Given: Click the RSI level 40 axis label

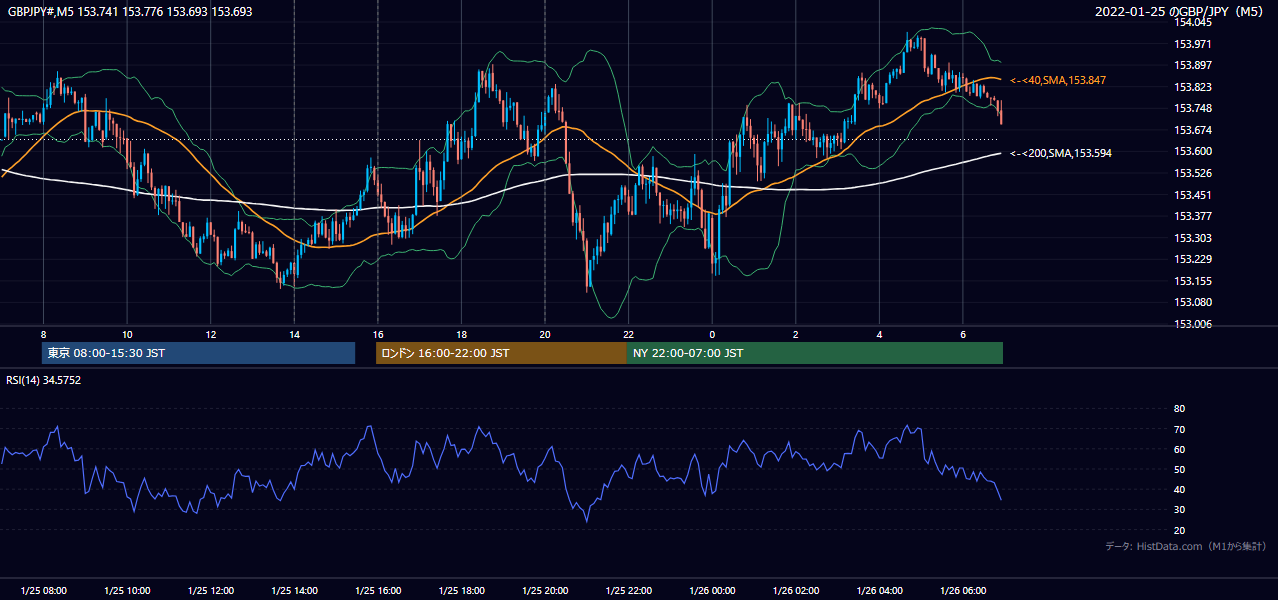Looking at the screenshot, I should 1179,489.
